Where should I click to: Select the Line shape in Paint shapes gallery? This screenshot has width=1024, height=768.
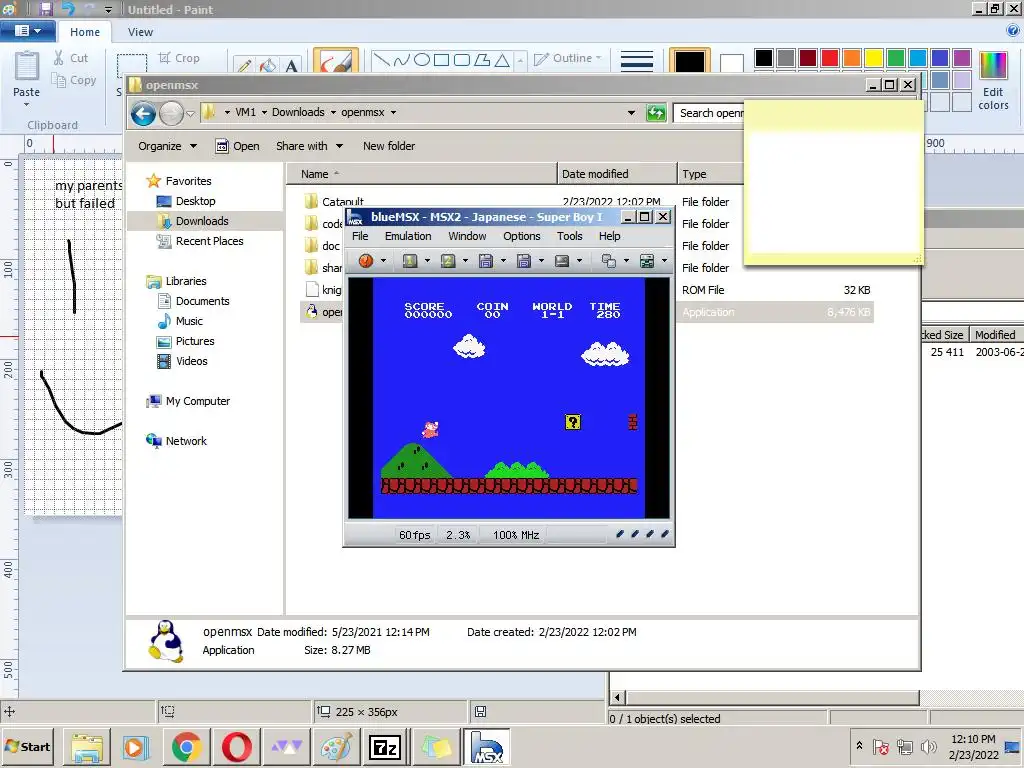point(382,61)
